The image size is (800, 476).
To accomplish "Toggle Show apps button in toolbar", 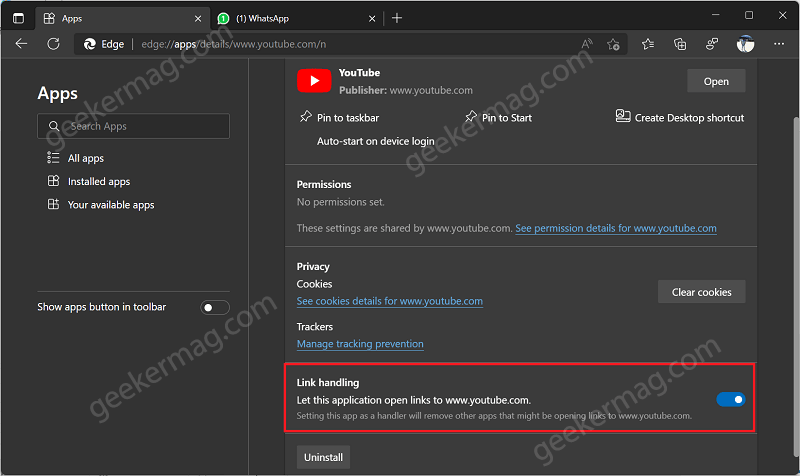I will pos(215,308).
